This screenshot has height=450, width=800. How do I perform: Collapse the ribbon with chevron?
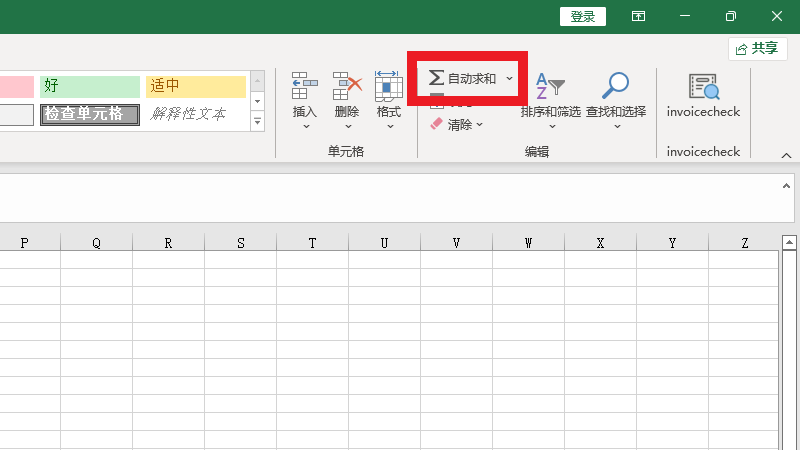[x=786, y=156]
